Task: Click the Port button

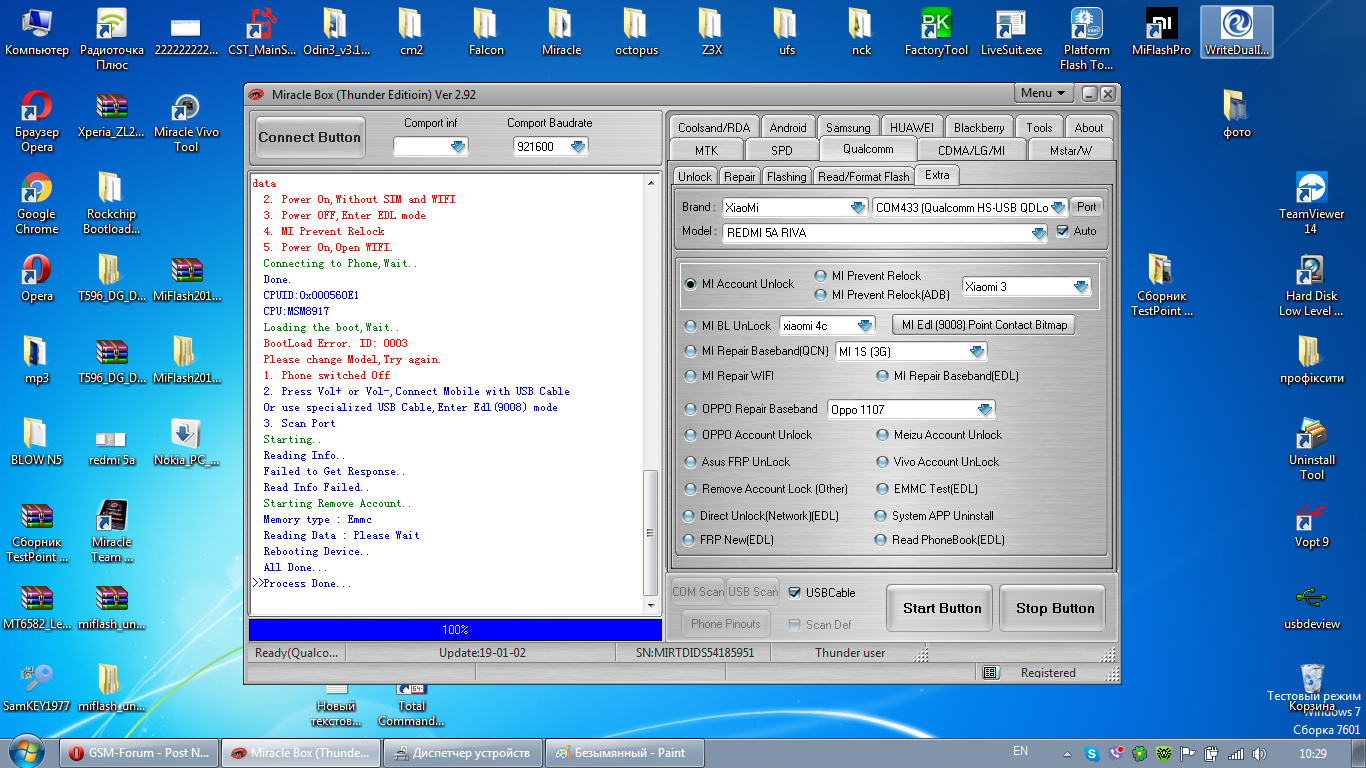Action: pyautogui.click(x=1086, y=207)
